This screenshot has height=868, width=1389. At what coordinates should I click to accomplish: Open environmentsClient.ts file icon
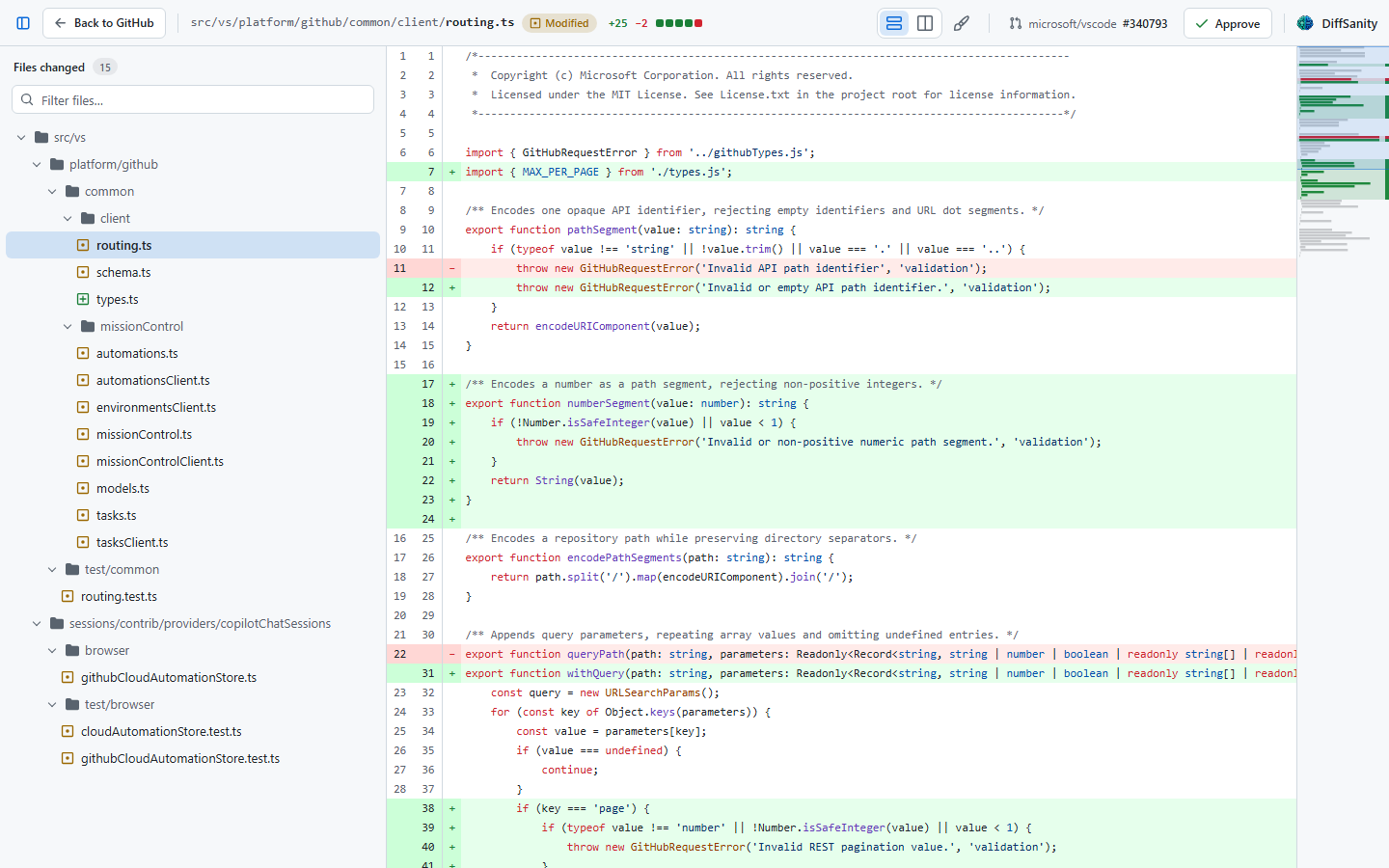(83, 408)
